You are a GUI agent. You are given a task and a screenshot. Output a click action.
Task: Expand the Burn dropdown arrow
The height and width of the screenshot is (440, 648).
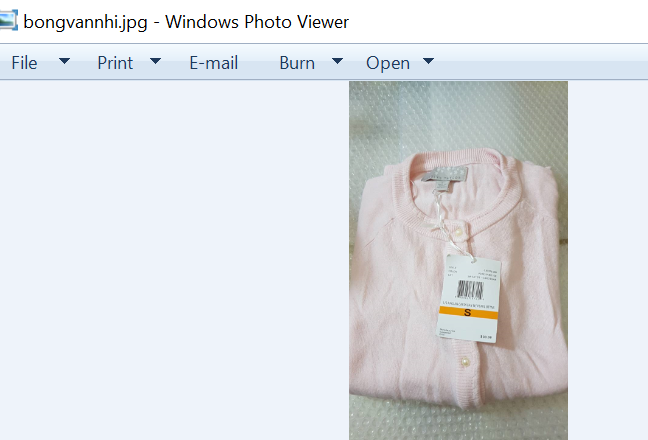337,62
